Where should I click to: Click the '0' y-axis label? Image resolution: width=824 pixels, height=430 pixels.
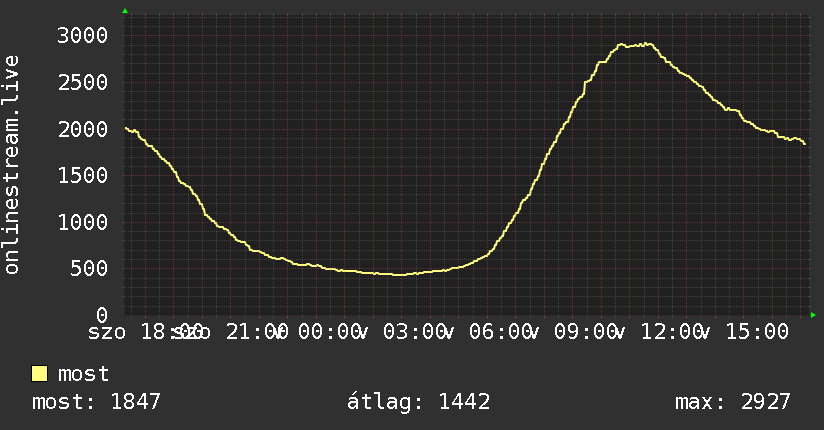(x=102, y=315)
